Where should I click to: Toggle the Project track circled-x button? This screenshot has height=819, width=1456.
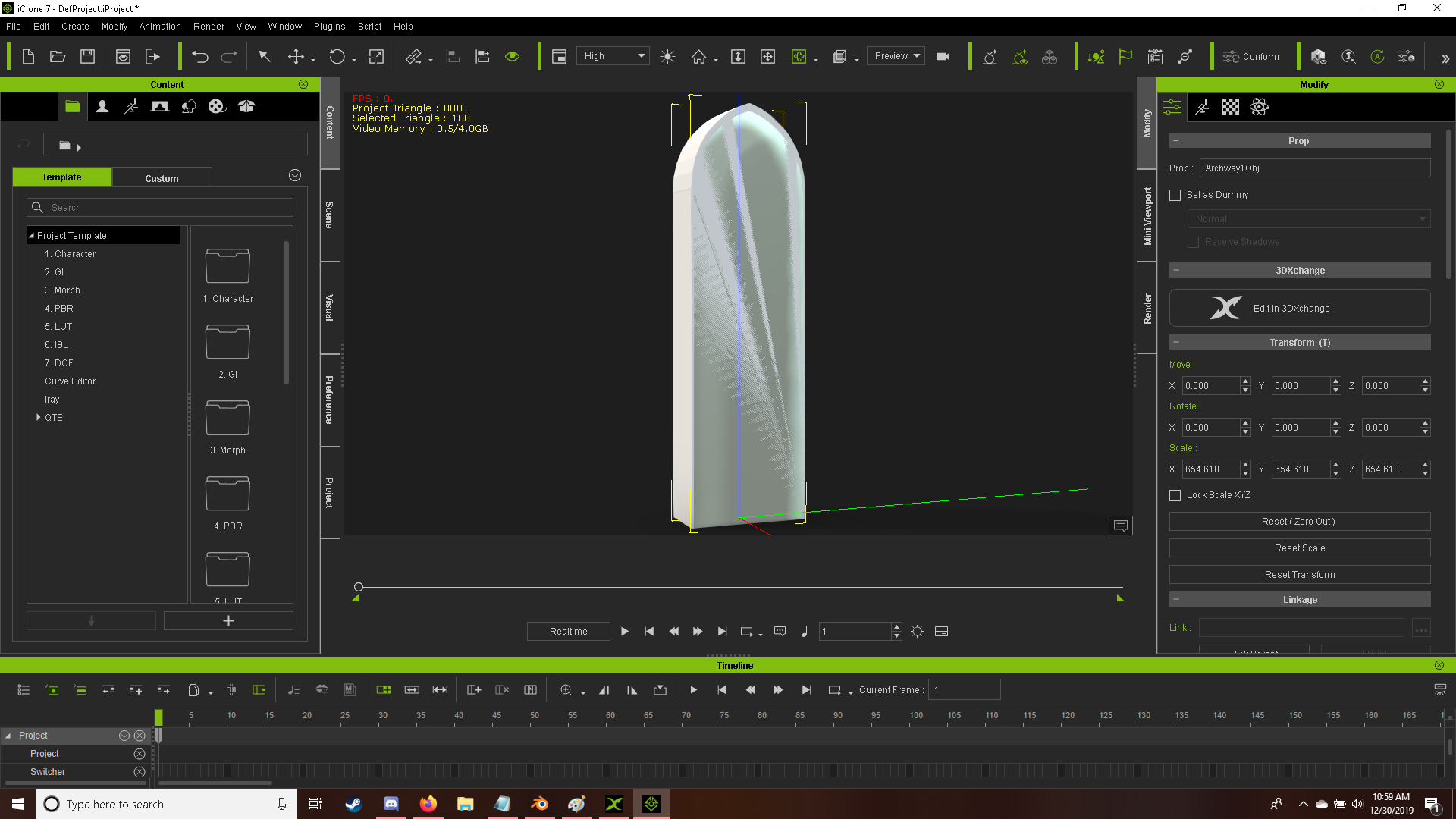(140, 754)
